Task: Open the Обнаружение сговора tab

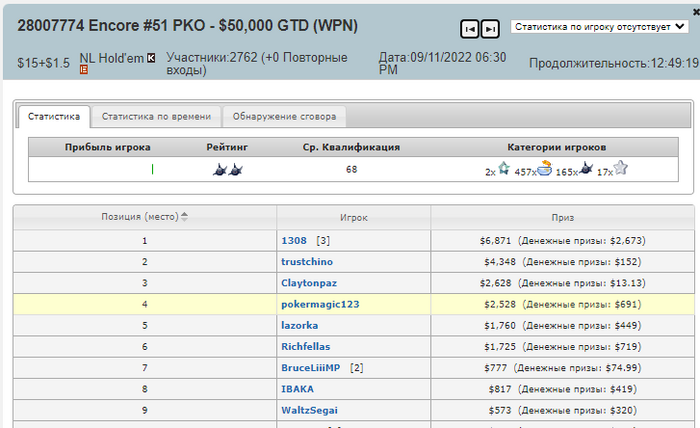Action: point(284,116)
